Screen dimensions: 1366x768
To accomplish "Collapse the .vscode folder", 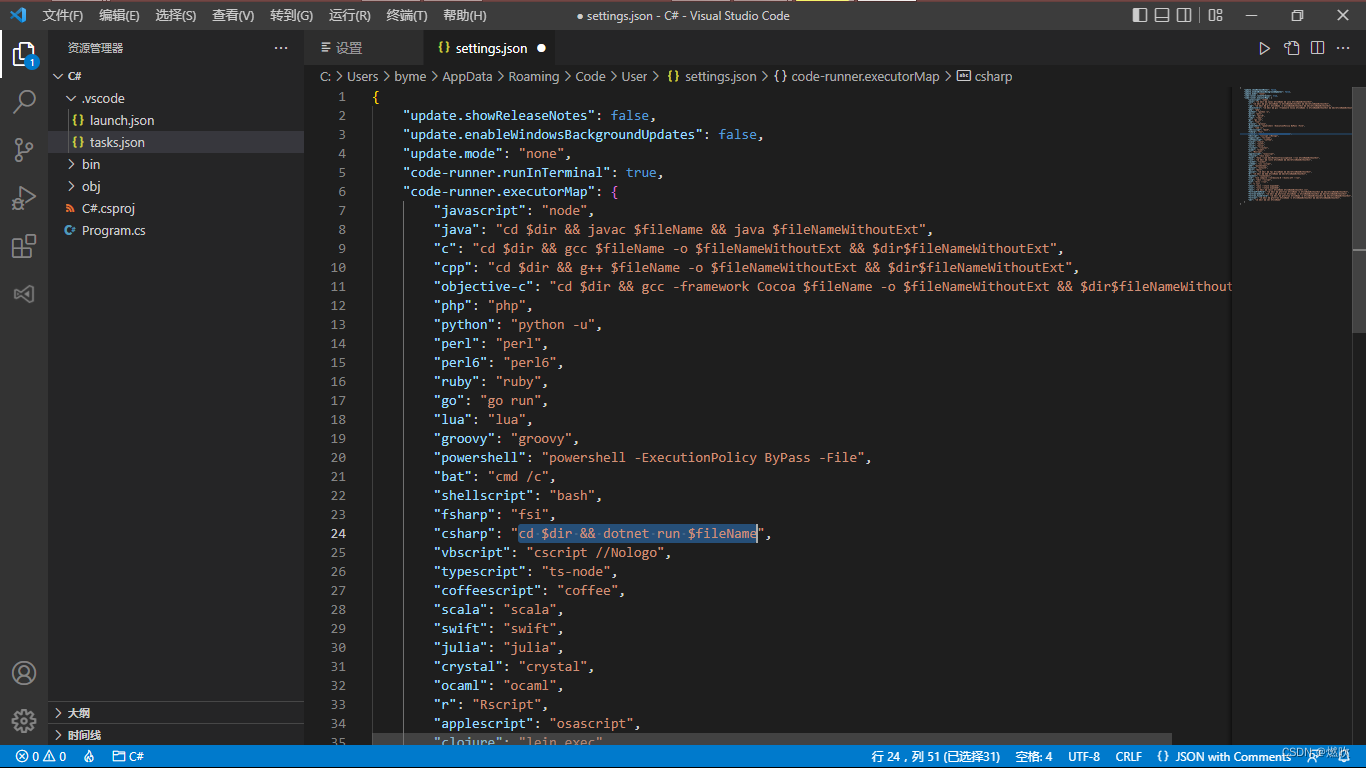I will point(176,98).
